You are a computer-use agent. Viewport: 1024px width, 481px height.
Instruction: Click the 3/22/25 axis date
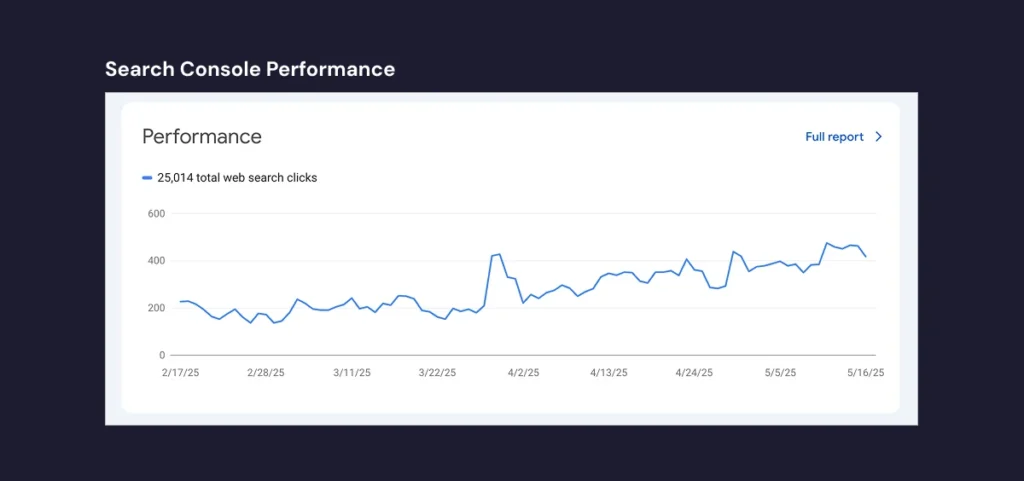click(x=437, y=373)
